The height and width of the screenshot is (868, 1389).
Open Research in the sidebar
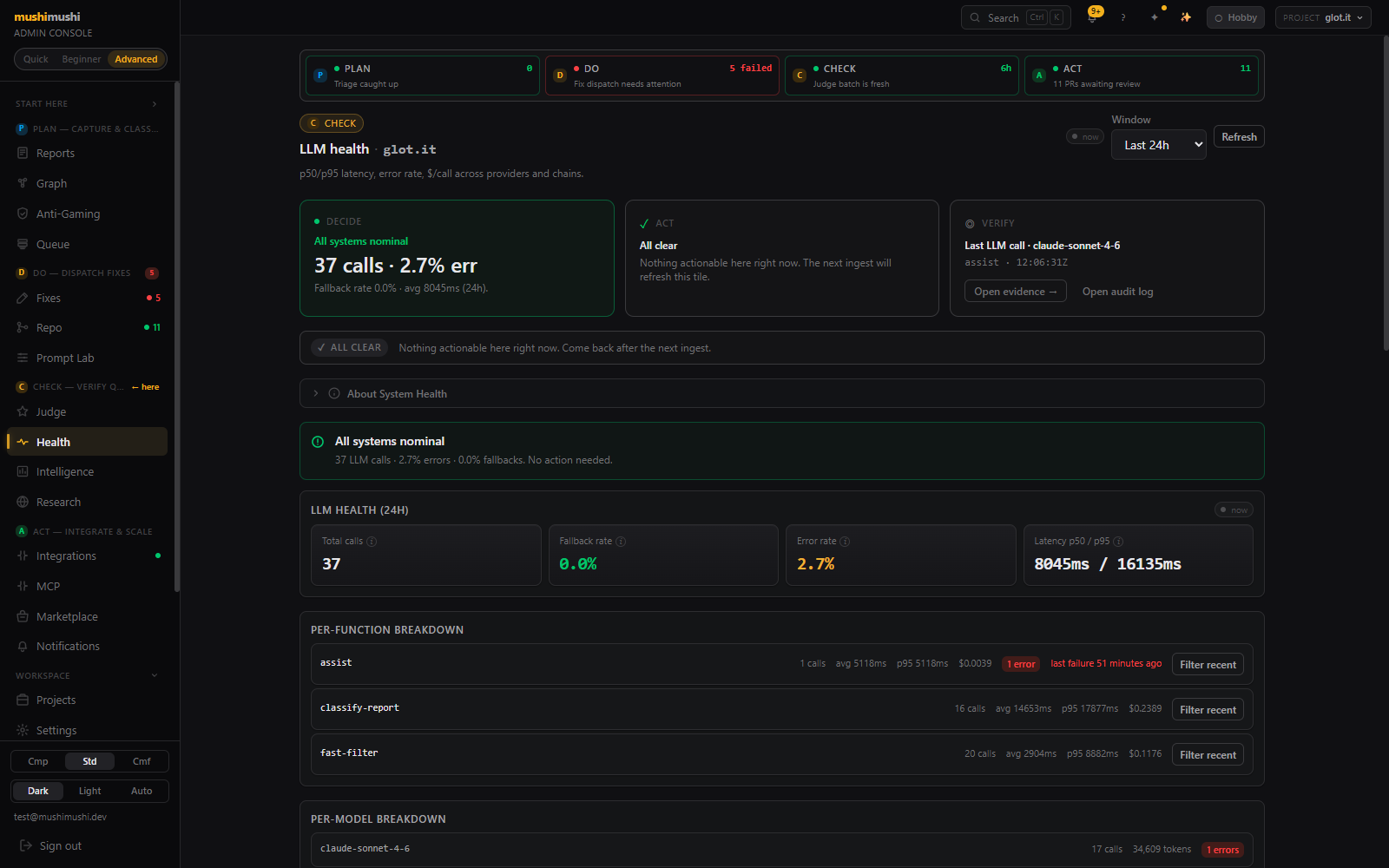(x=87, y=502)
